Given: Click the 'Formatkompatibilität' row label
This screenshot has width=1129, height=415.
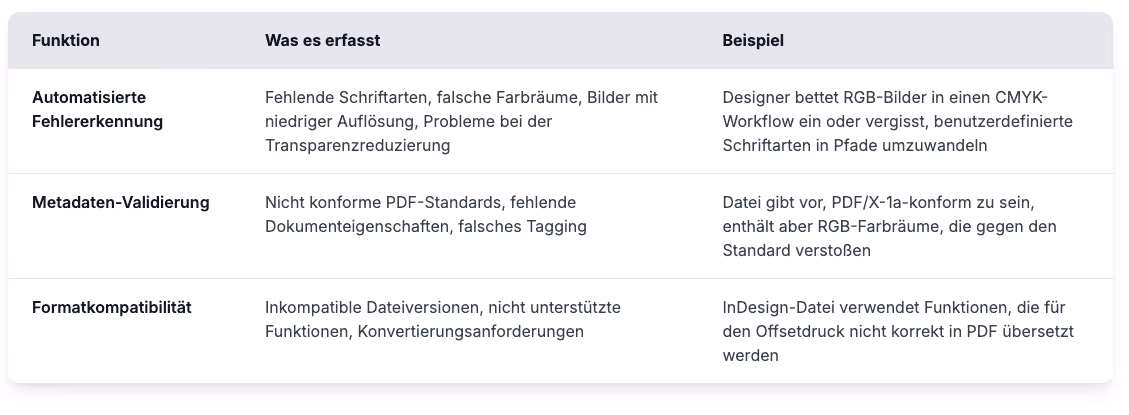Looking at the screenshot, I should [111, 307].
